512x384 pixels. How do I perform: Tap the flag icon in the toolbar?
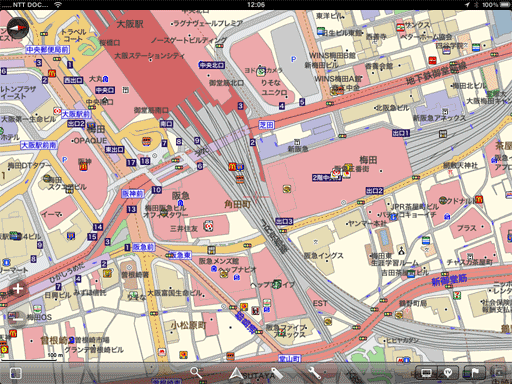point(474,373)
